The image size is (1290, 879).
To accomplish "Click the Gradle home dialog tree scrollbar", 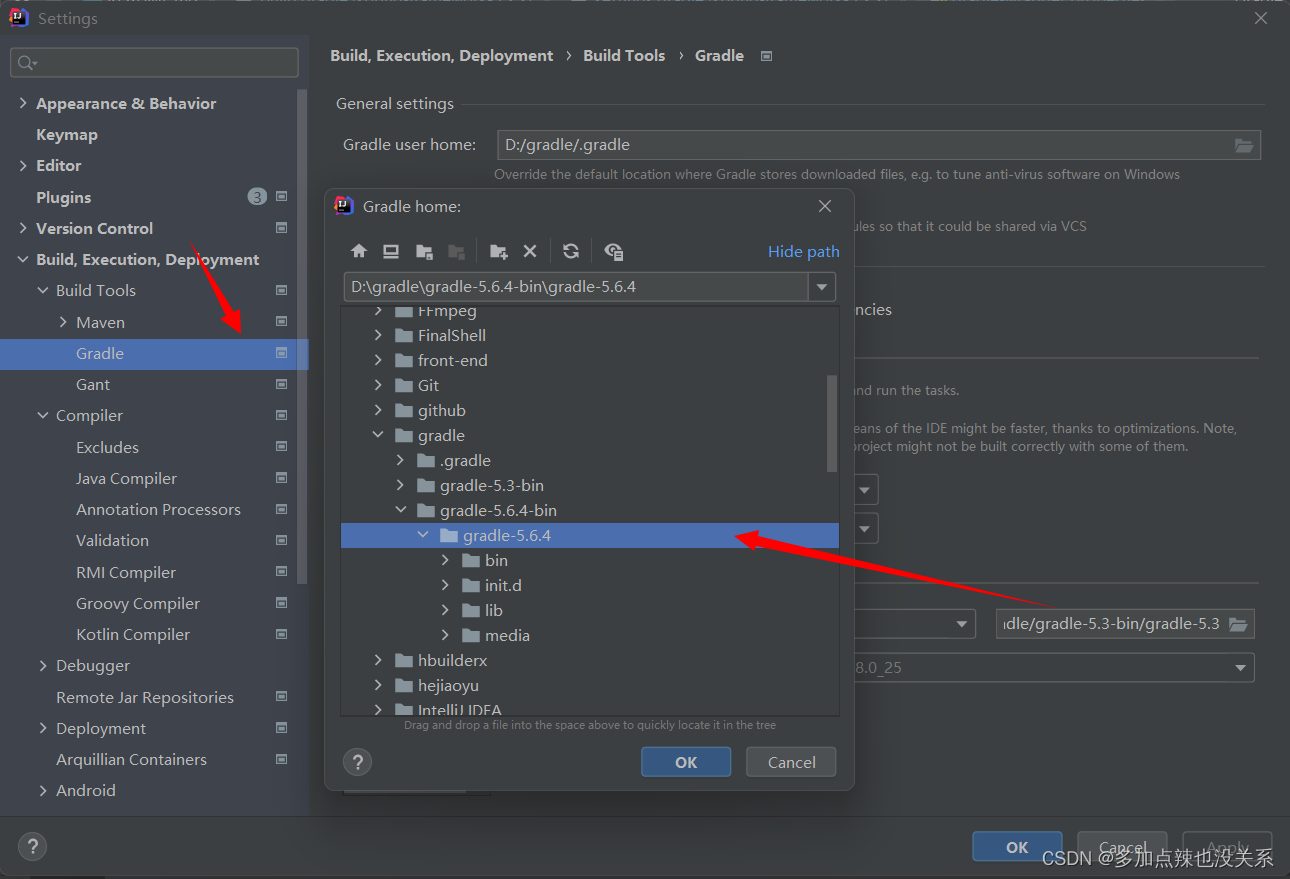I will 832,423.
